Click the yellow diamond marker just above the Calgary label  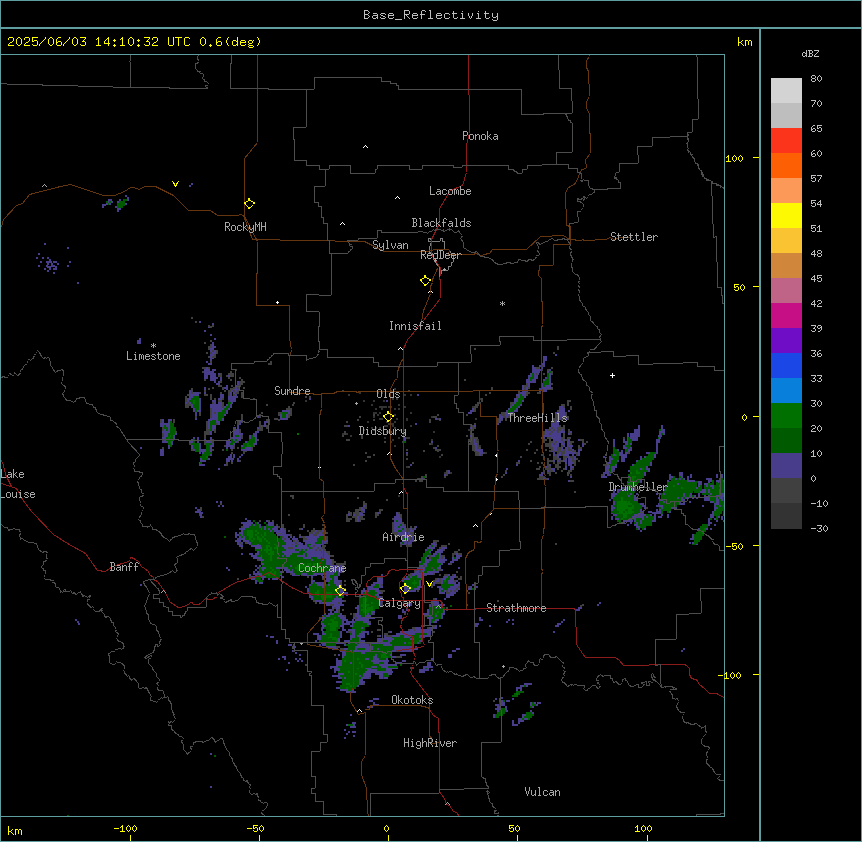[x=406, y=589]
